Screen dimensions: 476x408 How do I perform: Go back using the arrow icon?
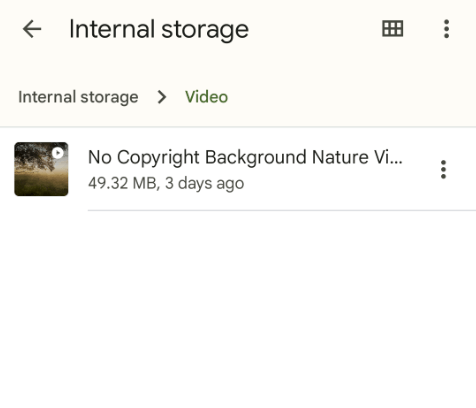coord(32,29)
